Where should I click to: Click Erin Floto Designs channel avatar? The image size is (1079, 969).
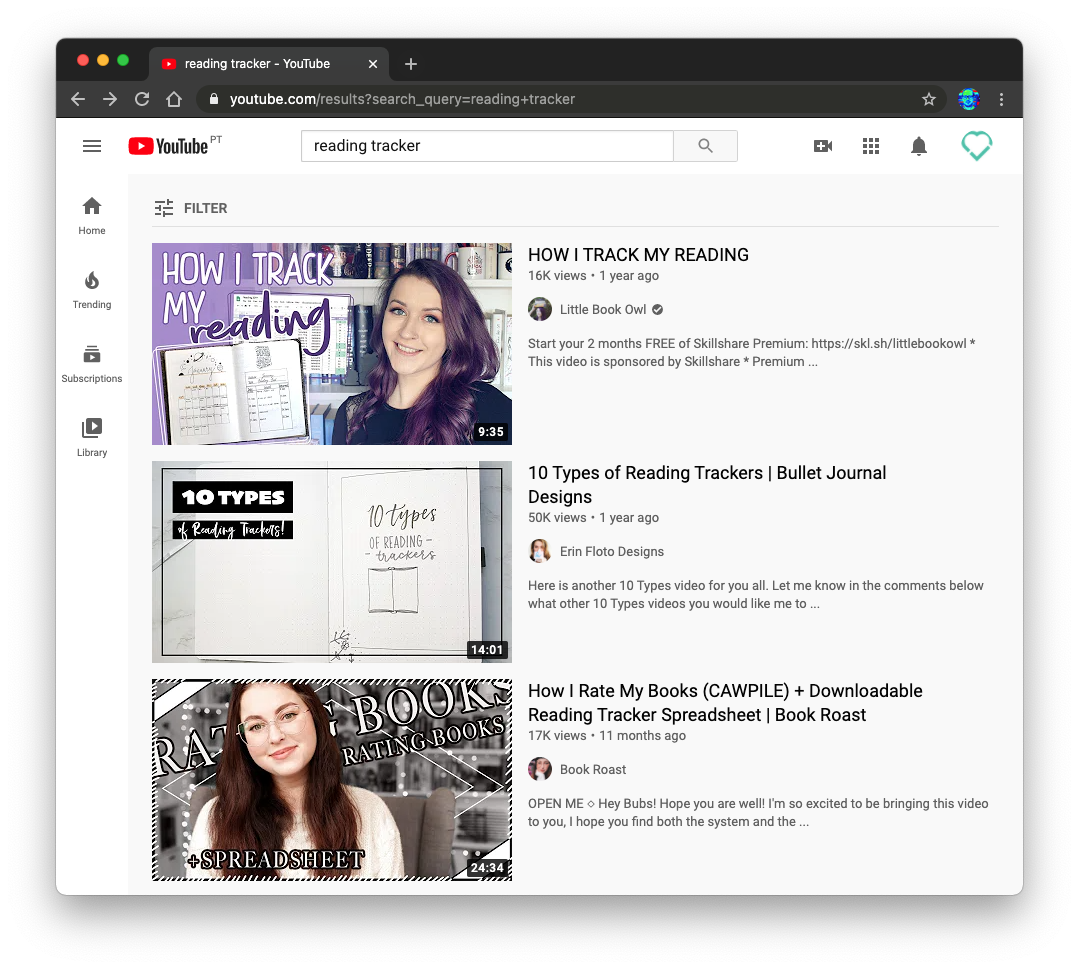coord(540,551)
